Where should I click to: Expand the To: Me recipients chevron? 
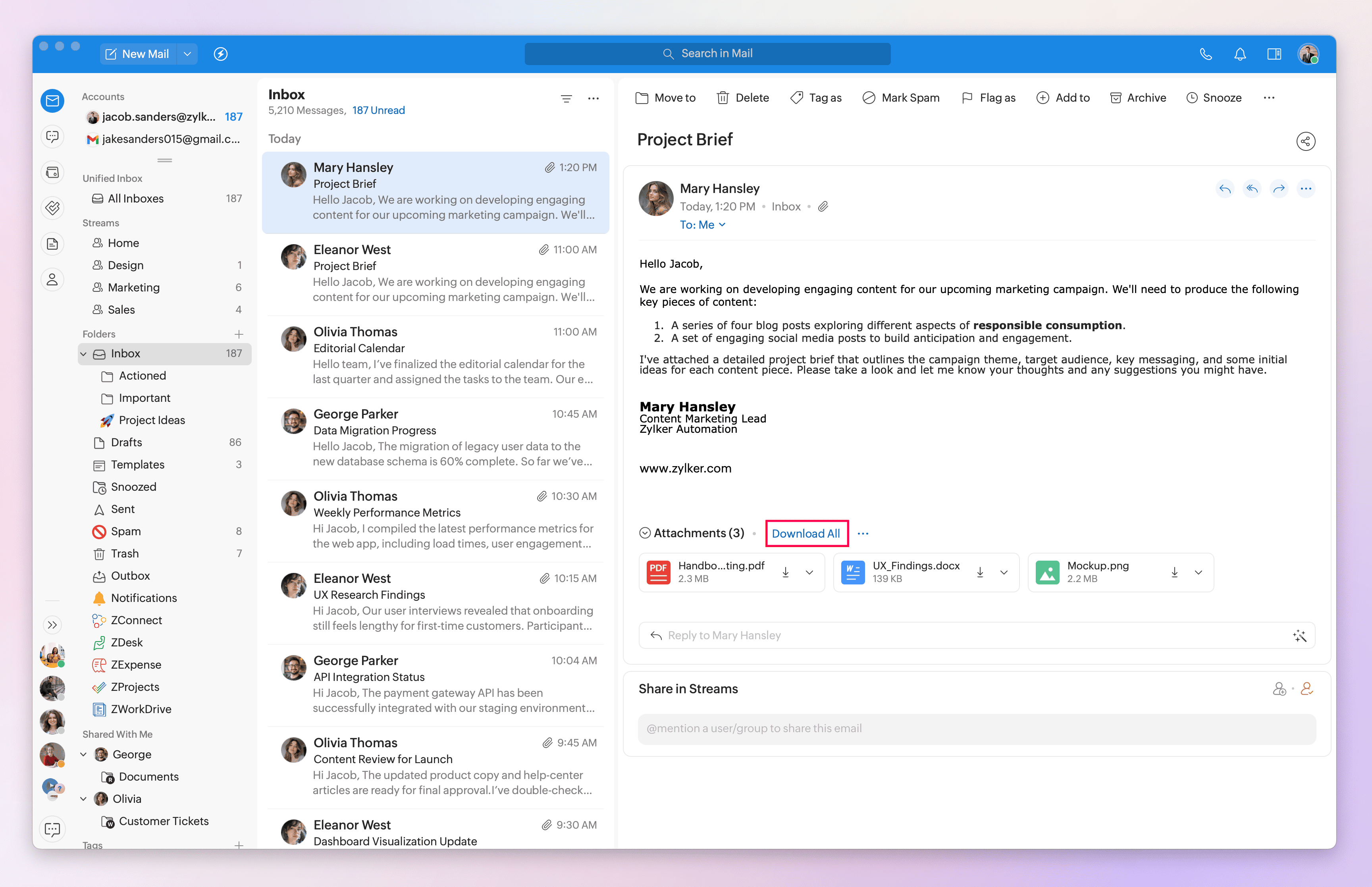722,225
